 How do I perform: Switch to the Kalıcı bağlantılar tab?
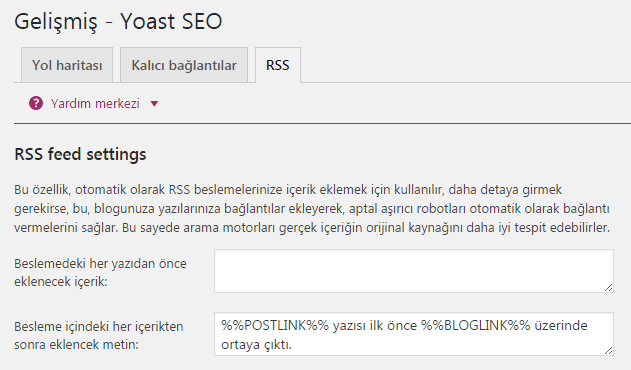[x=184, y=65]
